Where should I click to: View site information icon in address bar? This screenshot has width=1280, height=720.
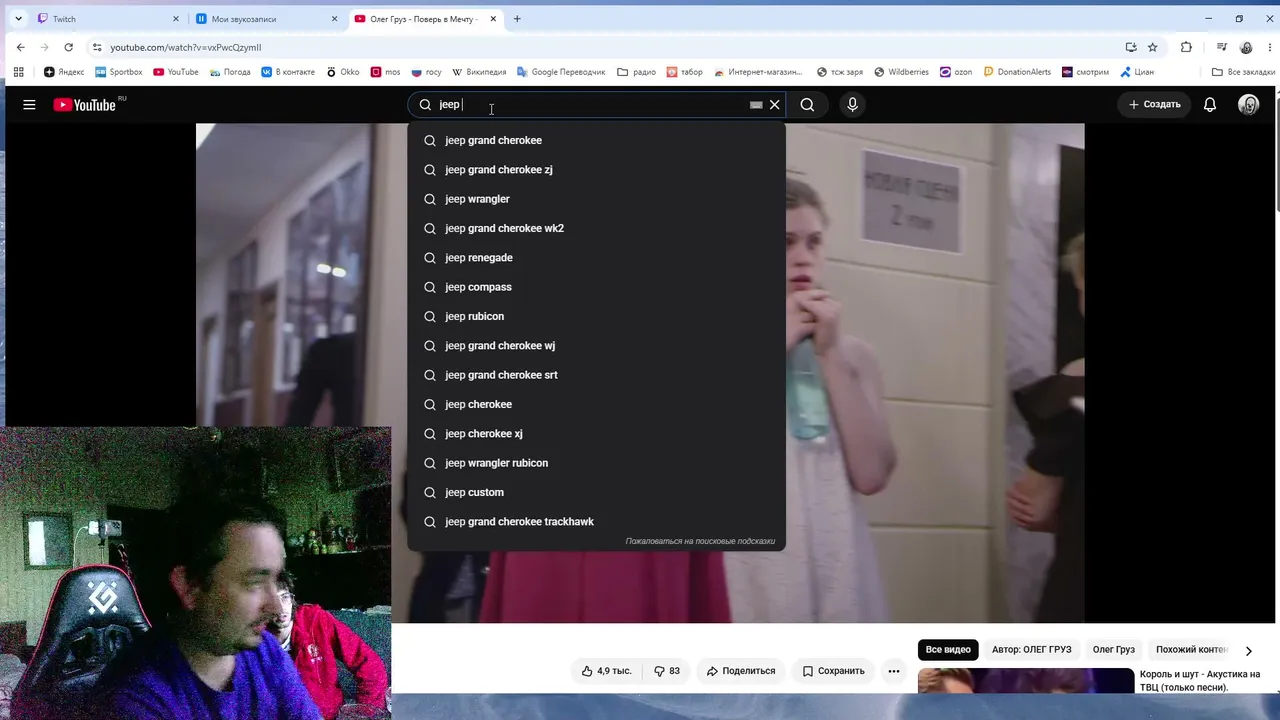click(x=97, y=47)
